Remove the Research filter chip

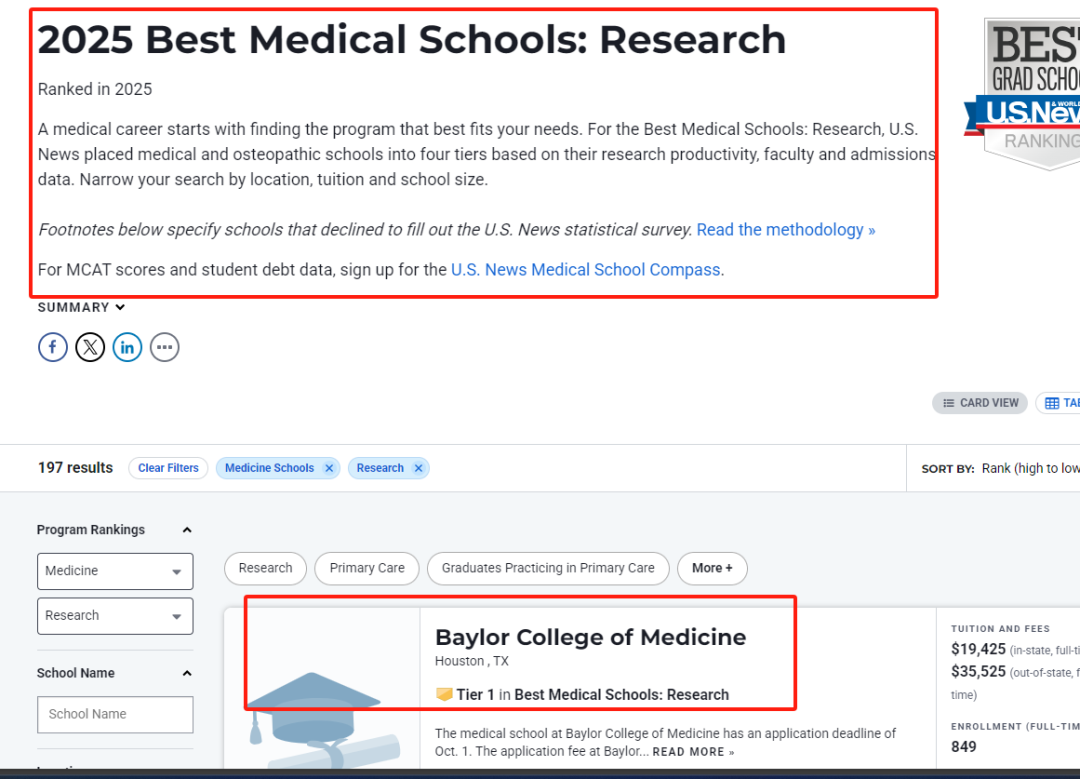pos(418,468)
